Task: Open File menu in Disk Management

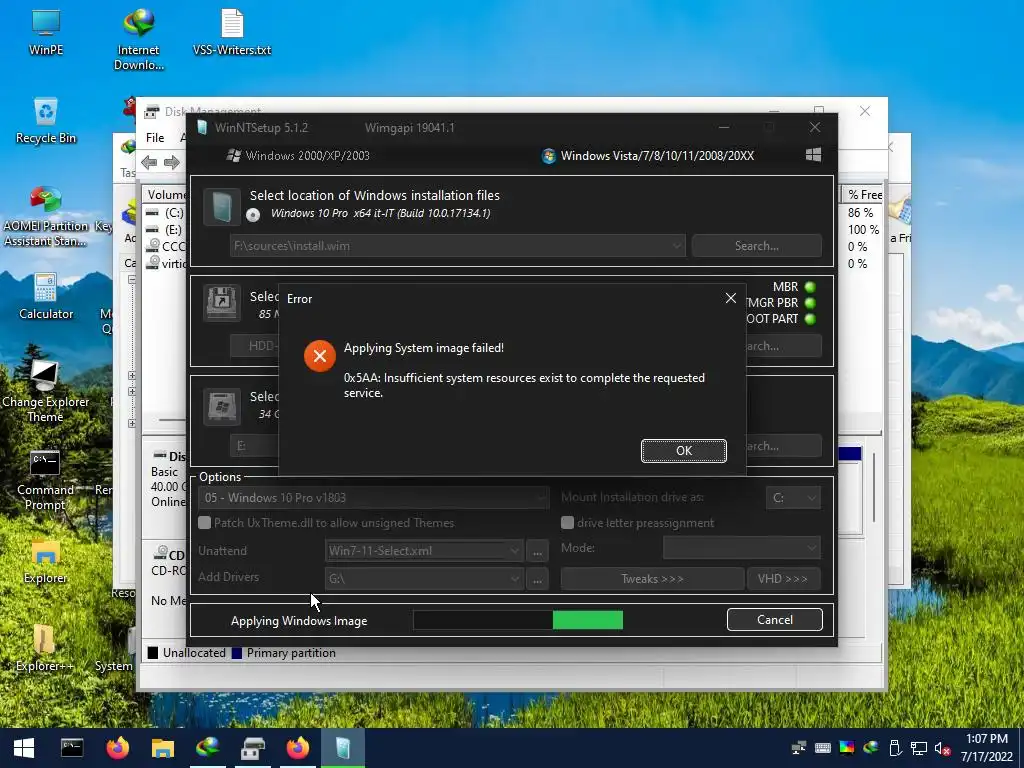Action: pyautogui.click(x=155, y=138)
